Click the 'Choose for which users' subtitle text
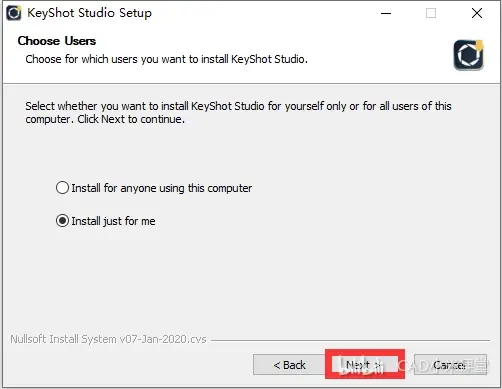This screenshot has width=502, height=389. tap(166, 59)
